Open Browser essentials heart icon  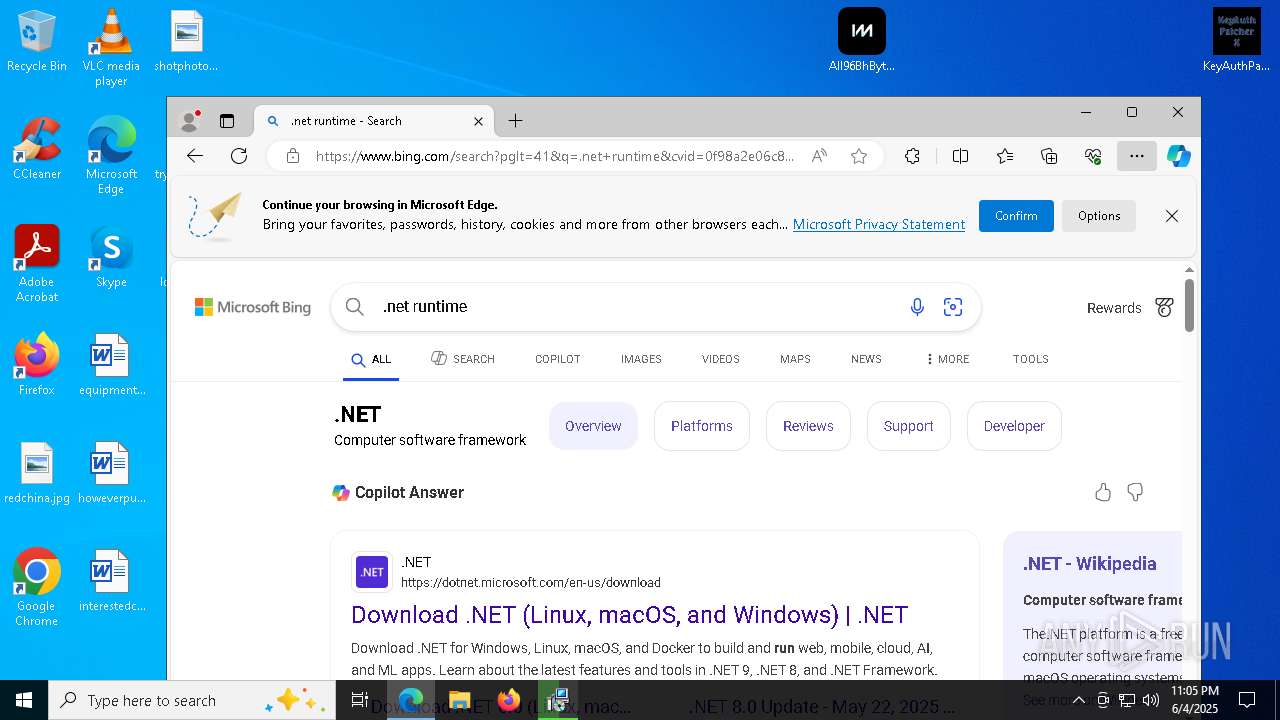1093,156
